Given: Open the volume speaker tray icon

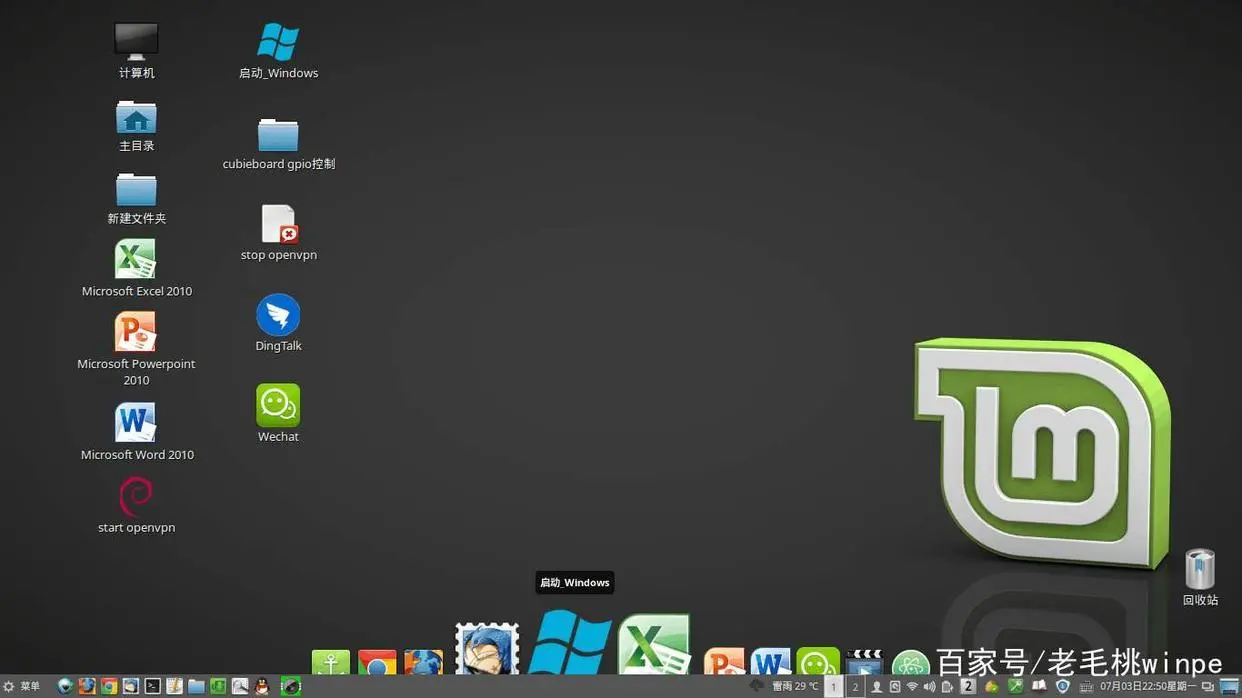Looking at the screenshot, I should coord(929,686).
